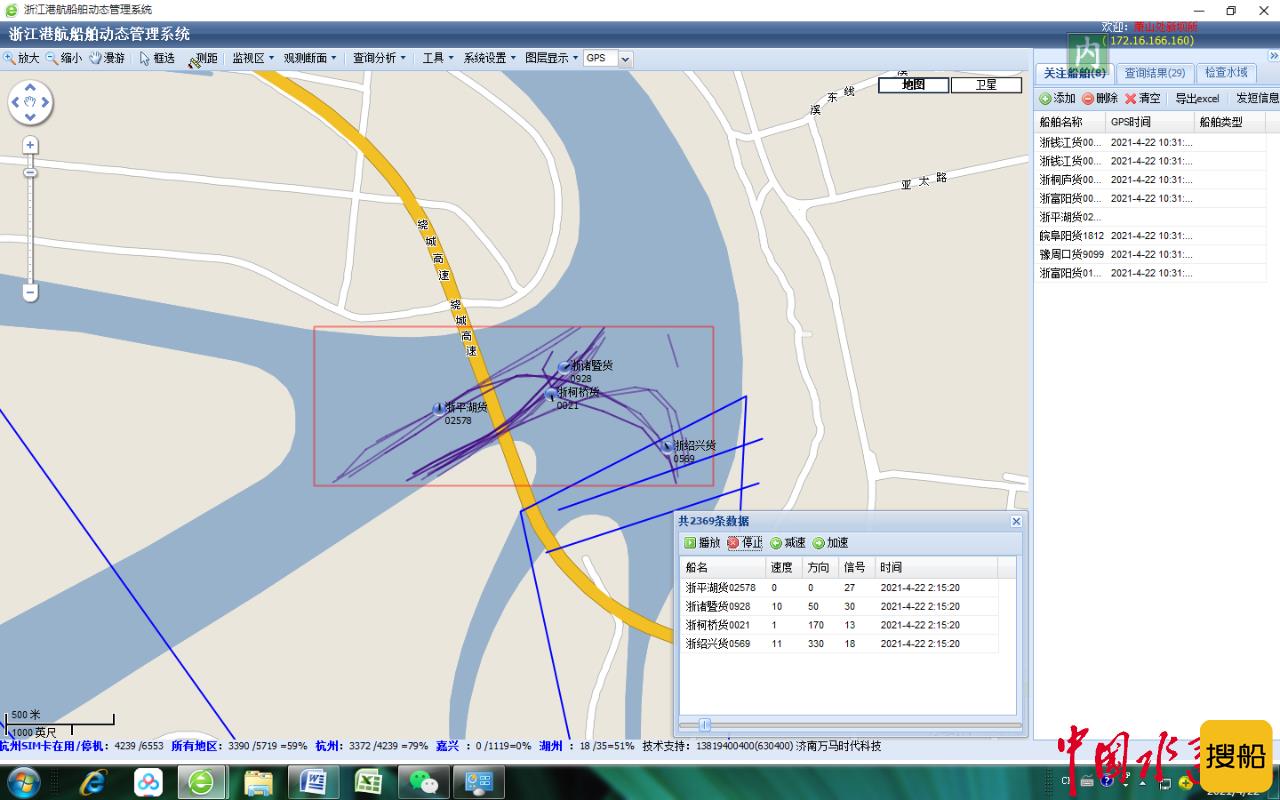Click ship marker 浙柯桥货0021 on map

point(549,395)
